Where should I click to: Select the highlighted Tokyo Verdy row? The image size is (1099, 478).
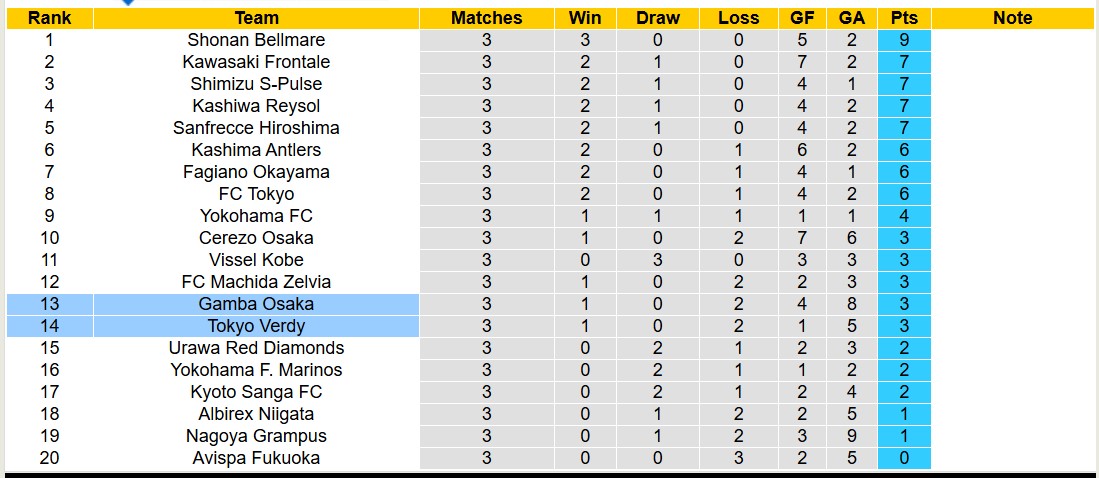256,326
